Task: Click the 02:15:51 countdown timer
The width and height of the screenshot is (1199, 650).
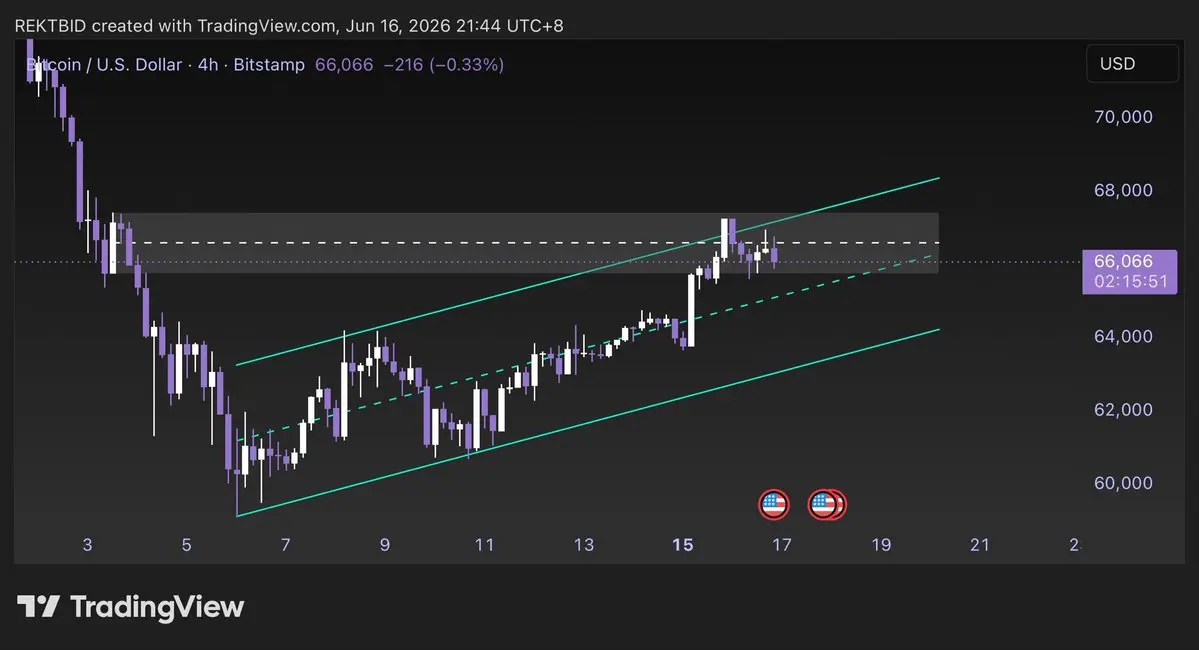Action: pyautogui.click(x=1131, y=281)
